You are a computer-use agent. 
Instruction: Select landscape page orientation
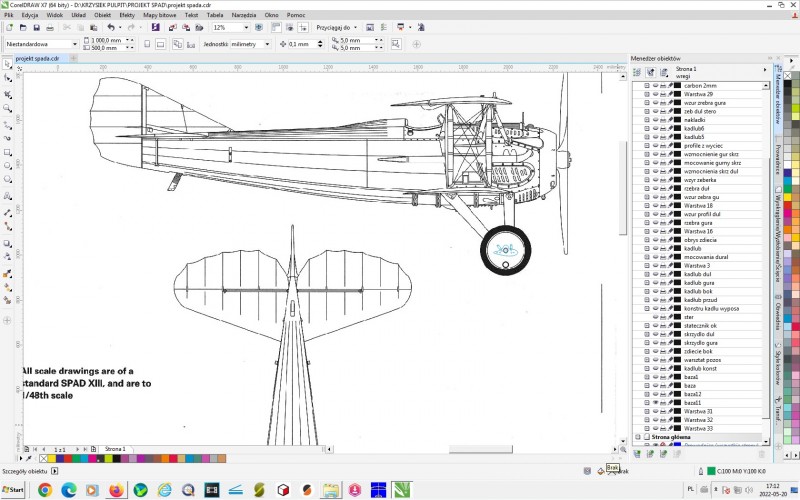[x=160, y=44]
